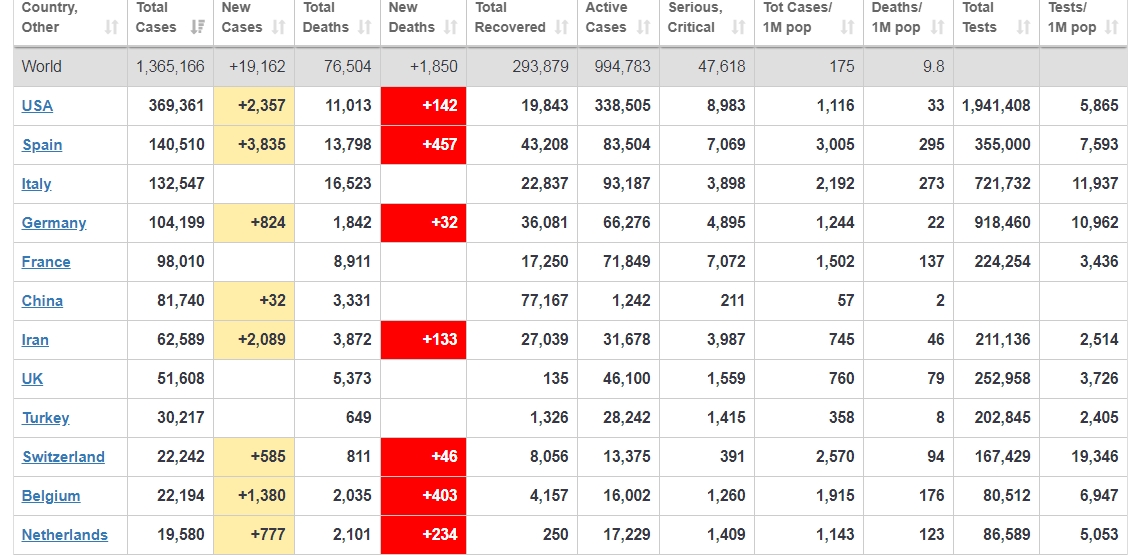Select Spain new cases cell +3,835

point(254,145)
